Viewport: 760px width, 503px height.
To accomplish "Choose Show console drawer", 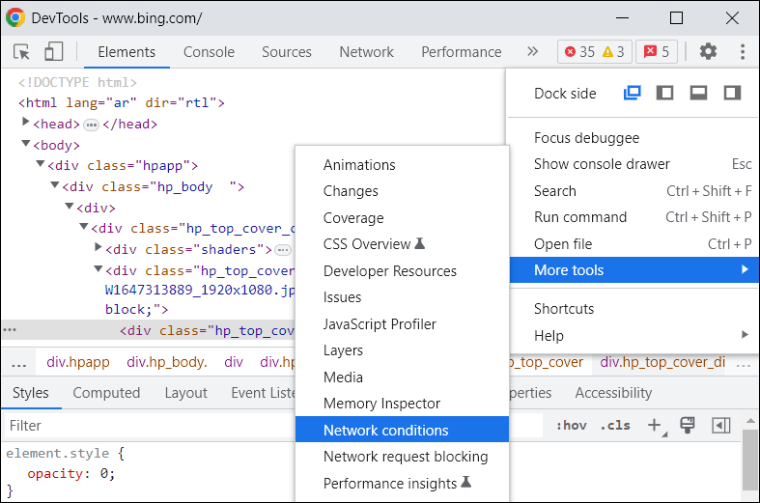I will pyautogui.click(x=634, y=164).
